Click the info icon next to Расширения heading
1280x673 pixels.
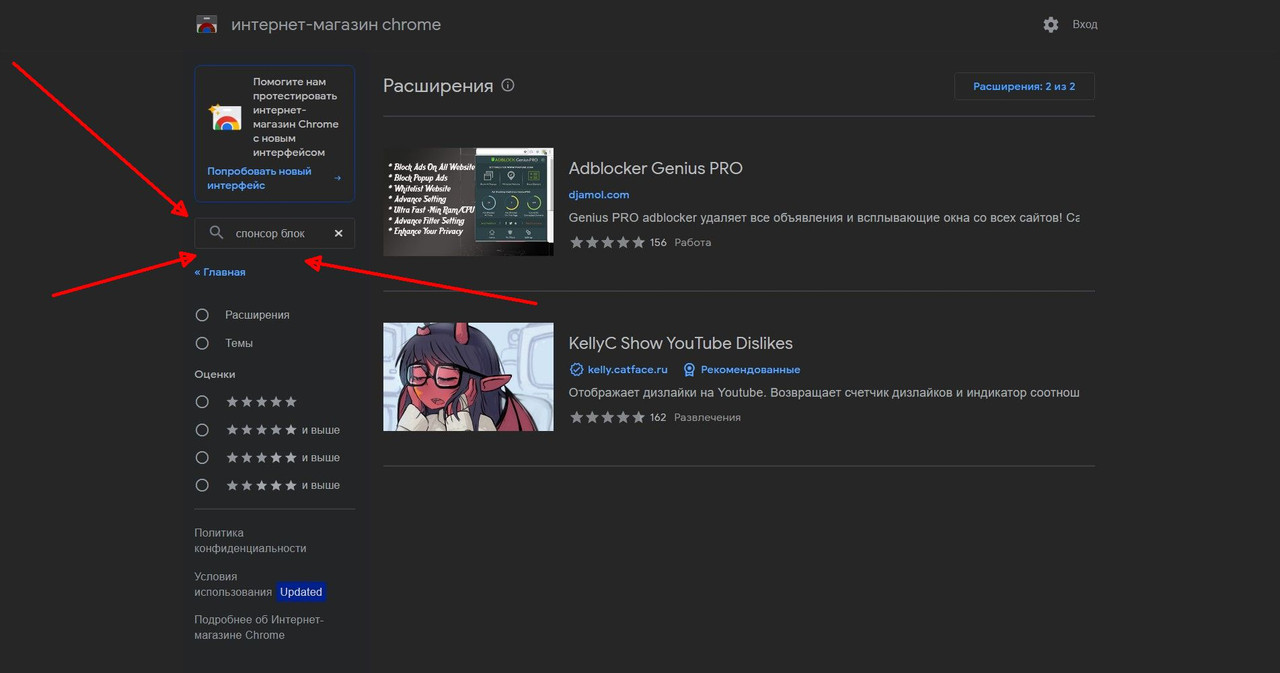pos(508,85)
